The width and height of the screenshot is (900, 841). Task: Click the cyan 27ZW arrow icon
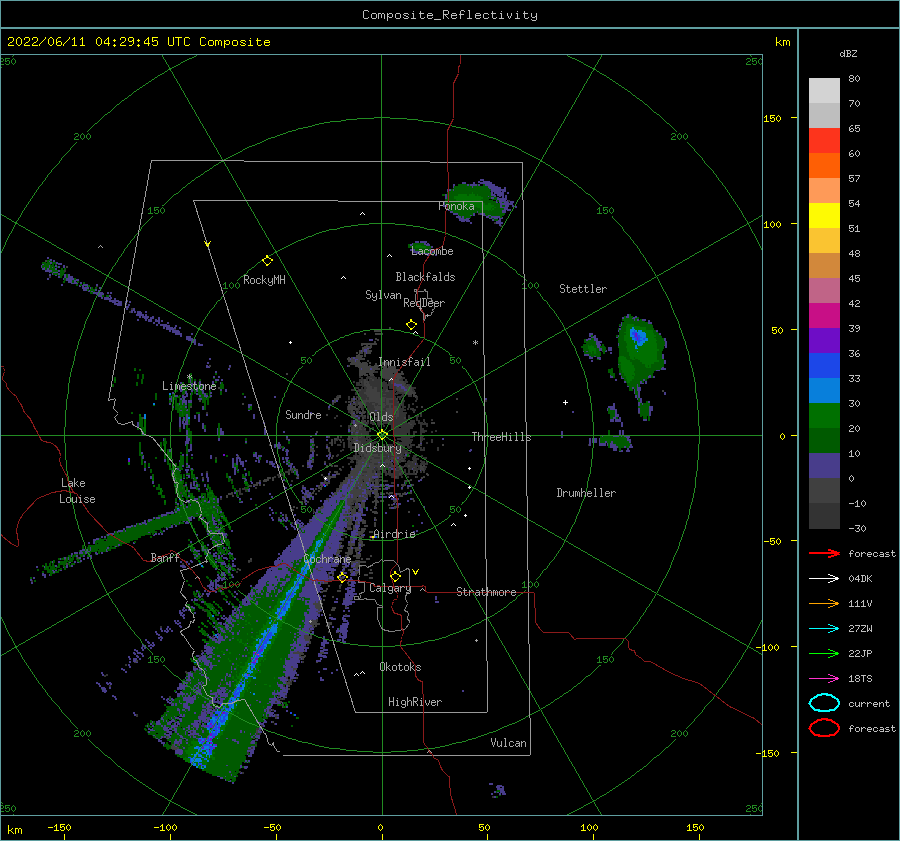coord(824,629)
